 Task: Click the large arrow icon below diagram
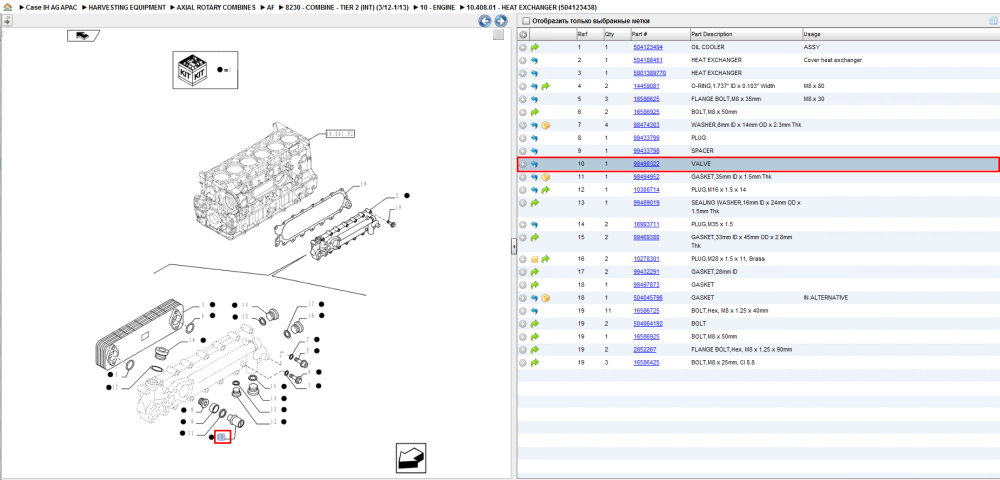[411, 458]
